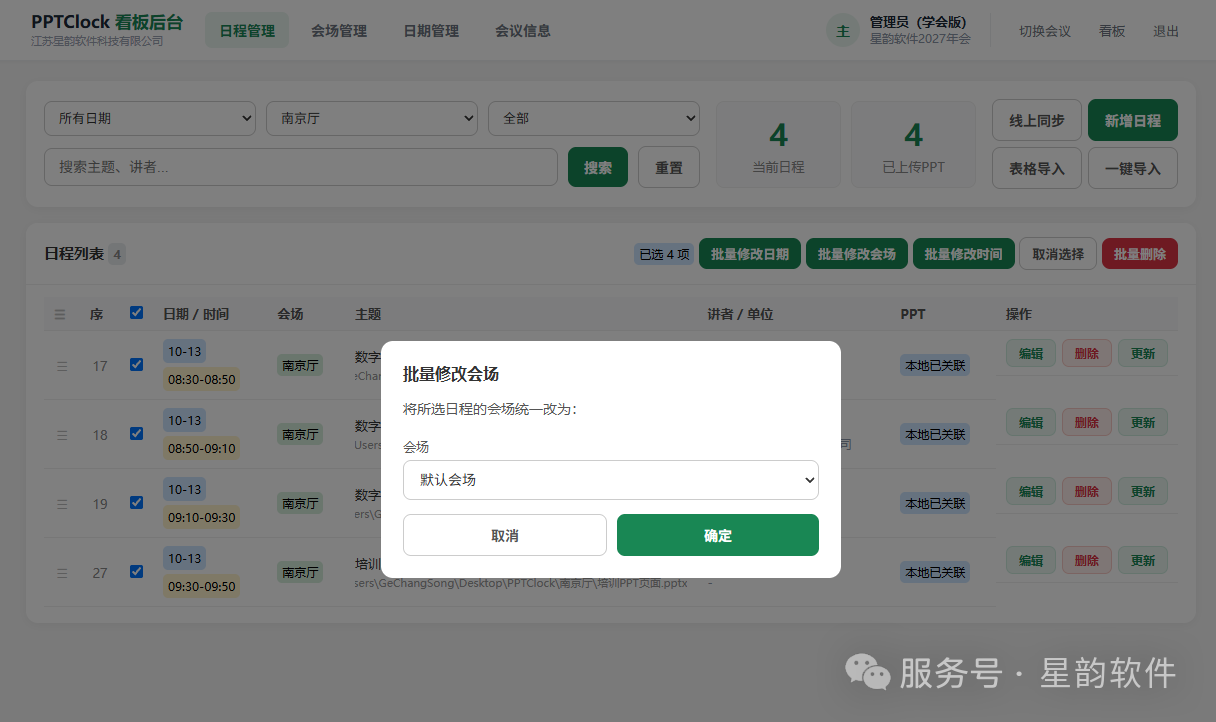The width and height of the screenshot is (1216, 722).
Task: Uncheck the checkbox for schedule row 27
Action: tap(137, 572)
